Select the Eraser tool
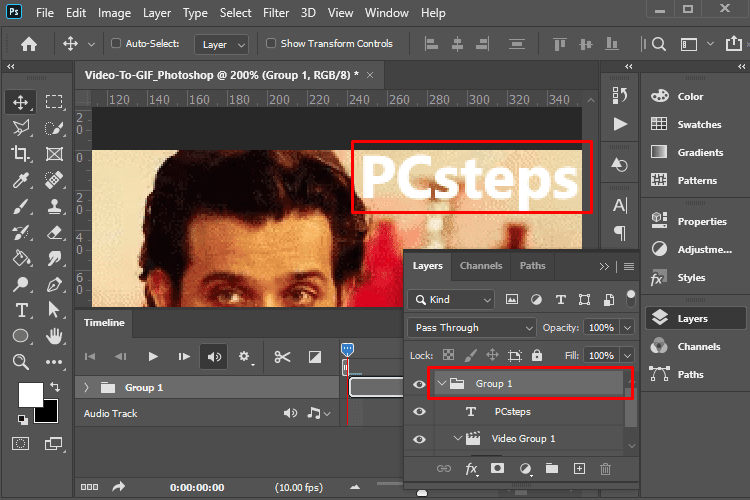Screen dimensions: 750x500 coord(55,233)
